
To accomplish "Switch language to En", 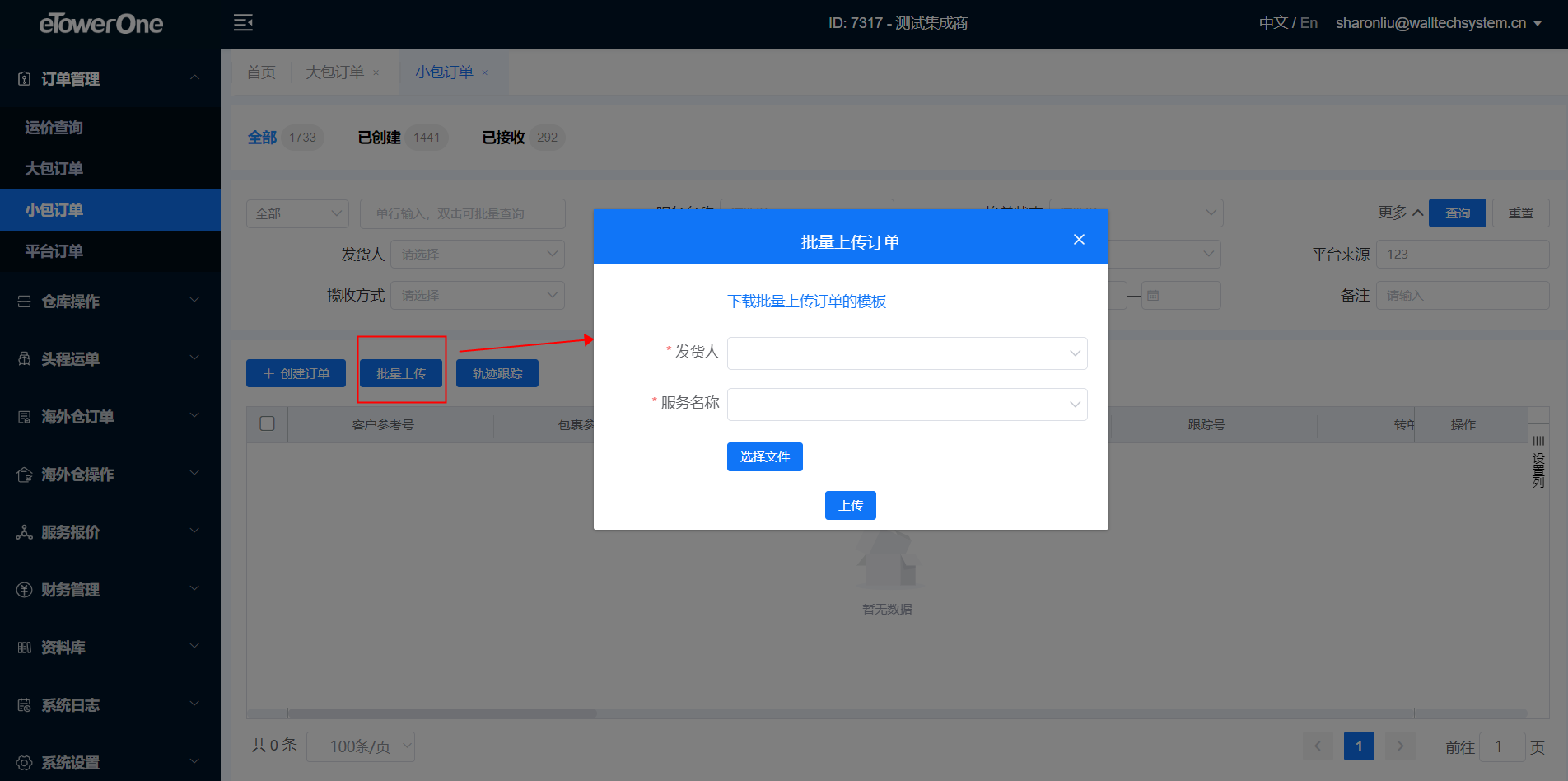I will [1309, 23].
